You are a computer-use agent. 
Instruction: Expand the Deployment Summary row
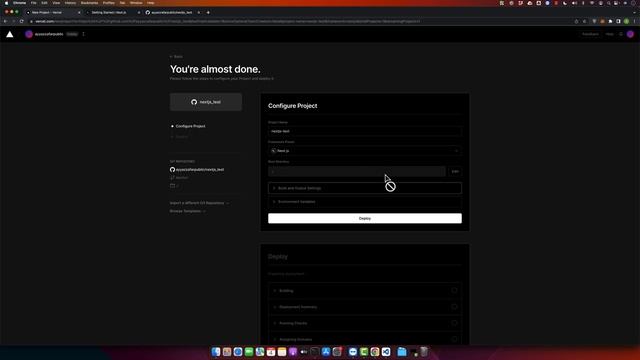365,307
